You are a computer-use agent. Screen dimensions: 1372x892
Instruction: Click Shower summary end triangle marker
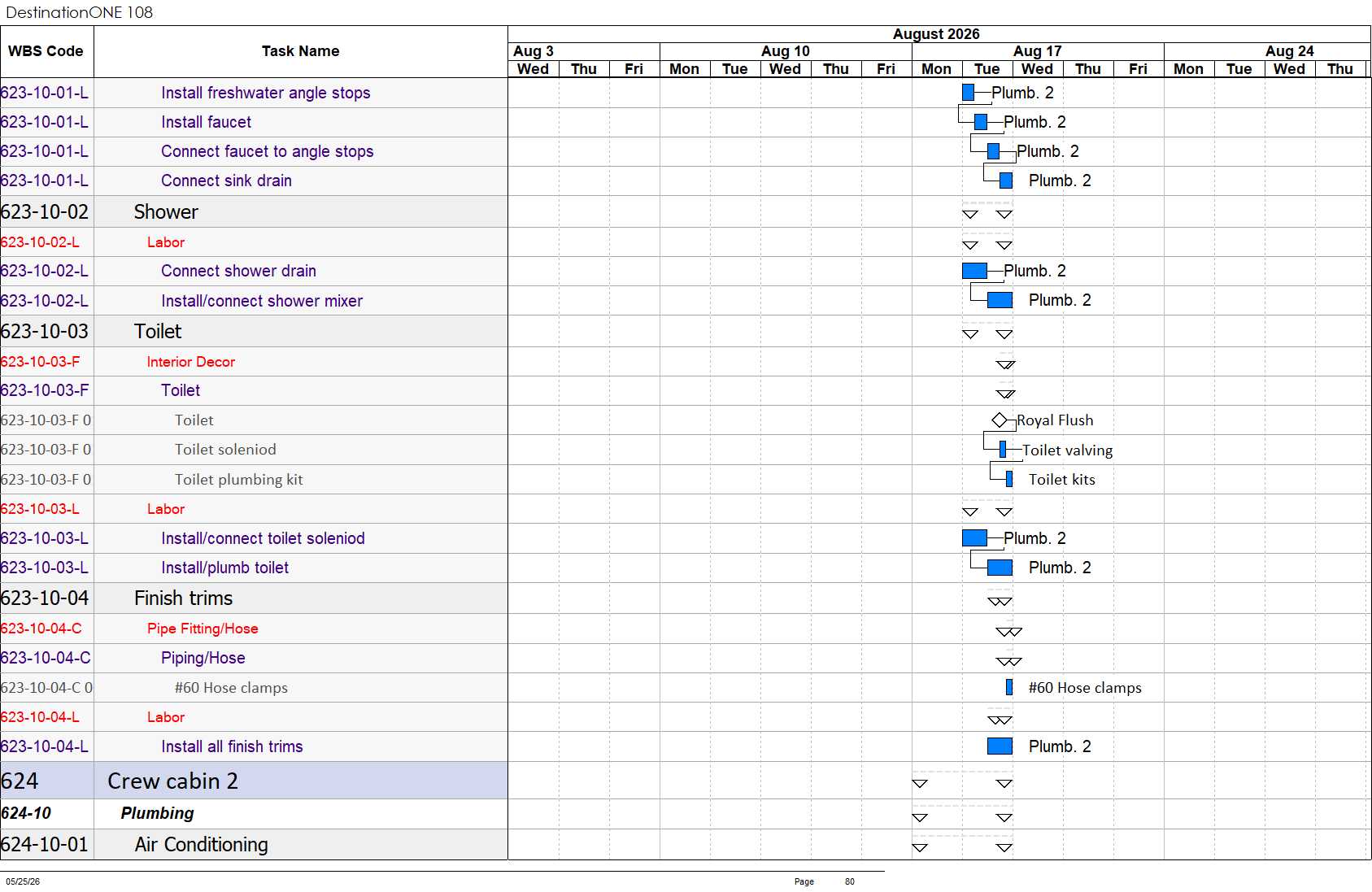click(1004, 215)
